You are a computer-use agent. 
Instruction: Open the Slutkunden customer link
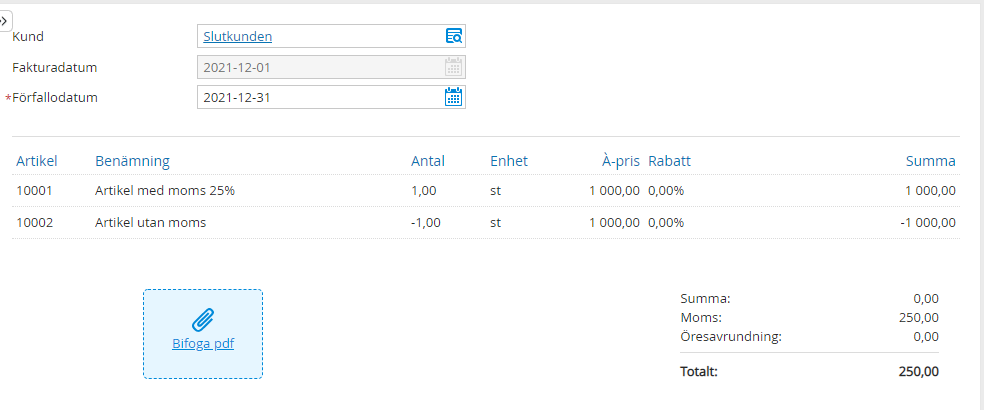click(x=238, y=37)
